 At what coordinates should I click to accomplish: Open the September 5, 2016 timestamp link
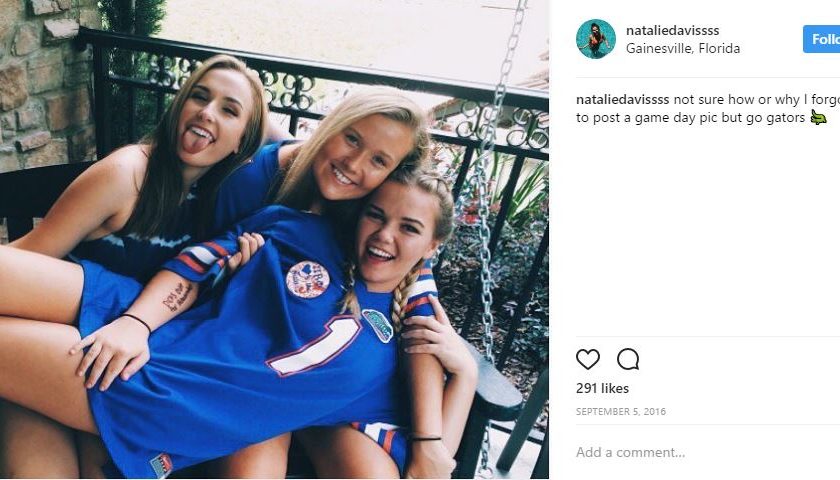tap(621, 411)
